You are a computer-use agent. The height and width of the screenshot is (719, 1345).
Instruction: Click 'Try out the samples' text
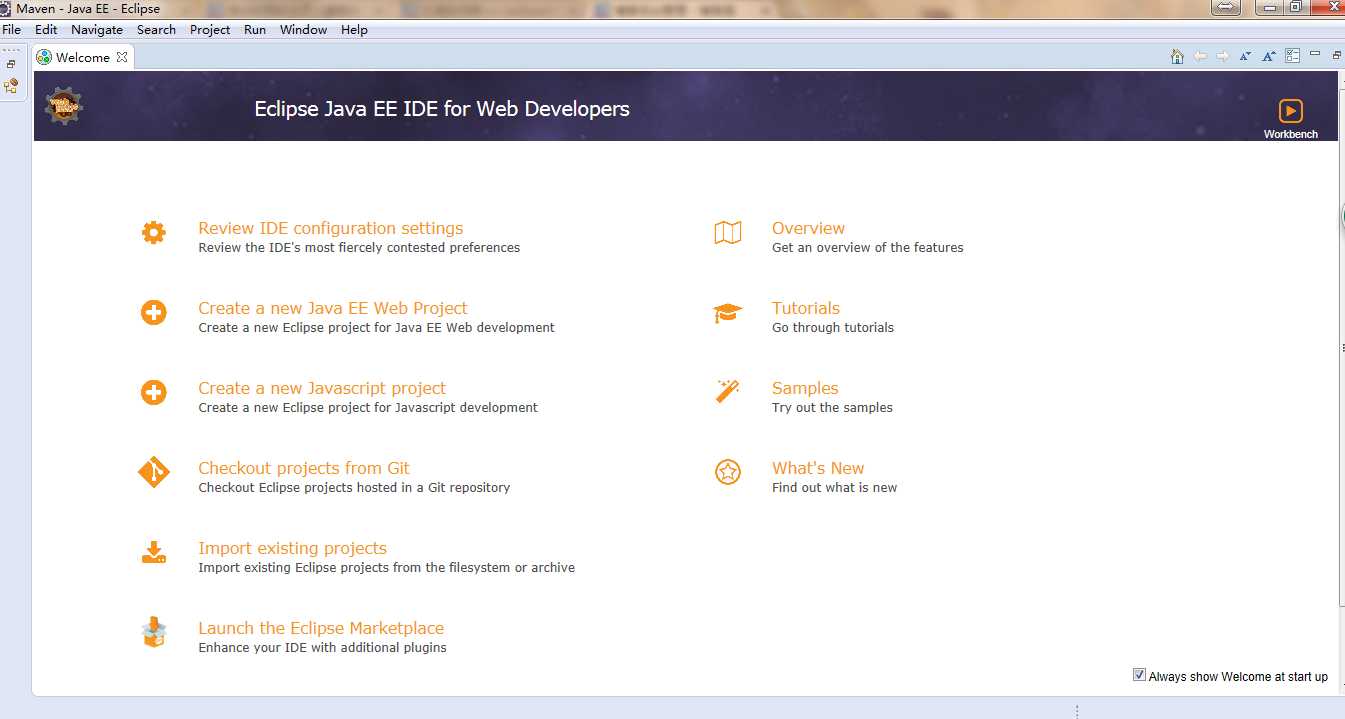[832, 407]
